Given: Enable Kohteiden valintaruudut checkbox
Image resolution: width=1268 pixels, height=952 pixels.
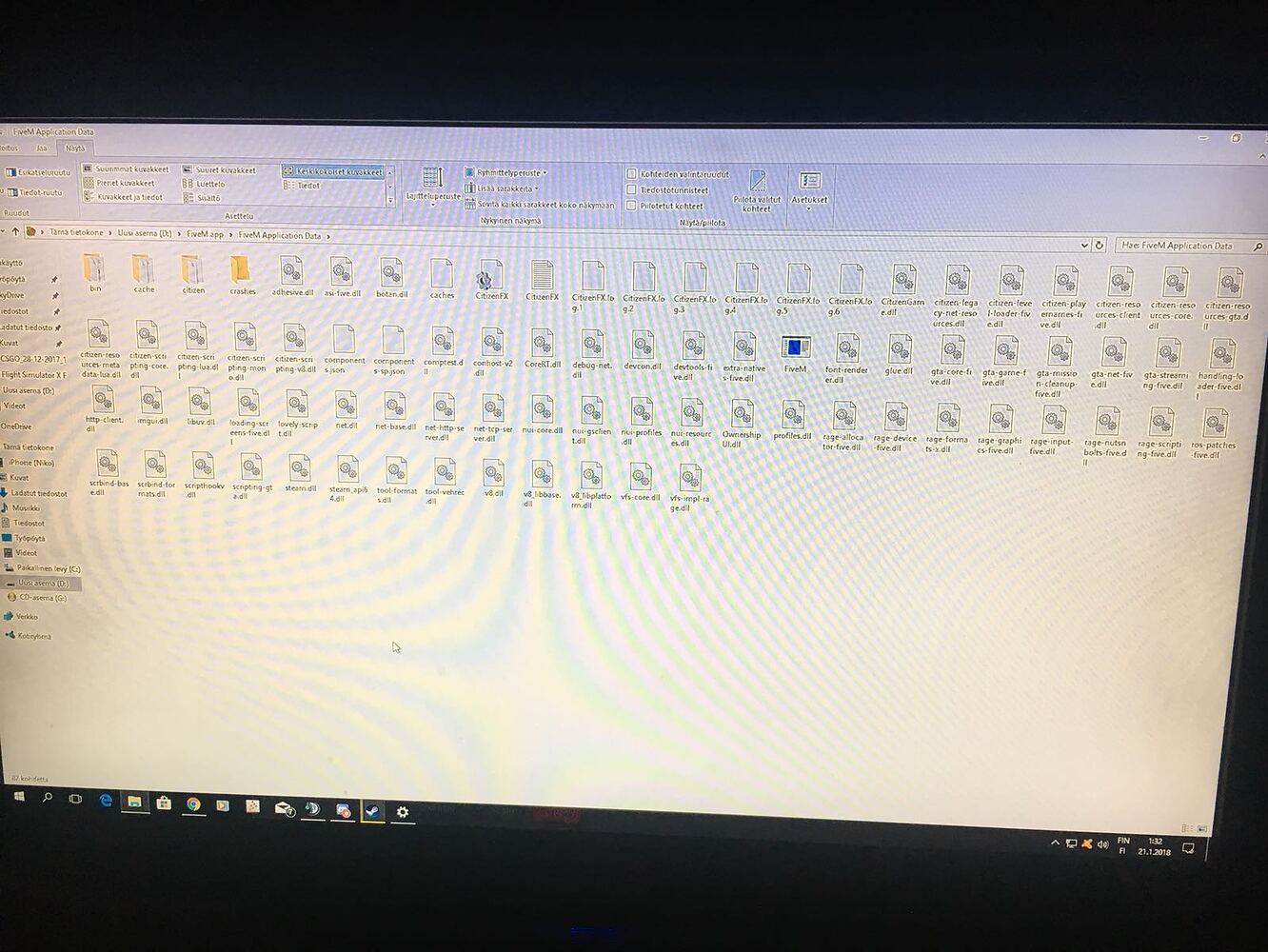Looking at the screenshot, I should (631, 173).
